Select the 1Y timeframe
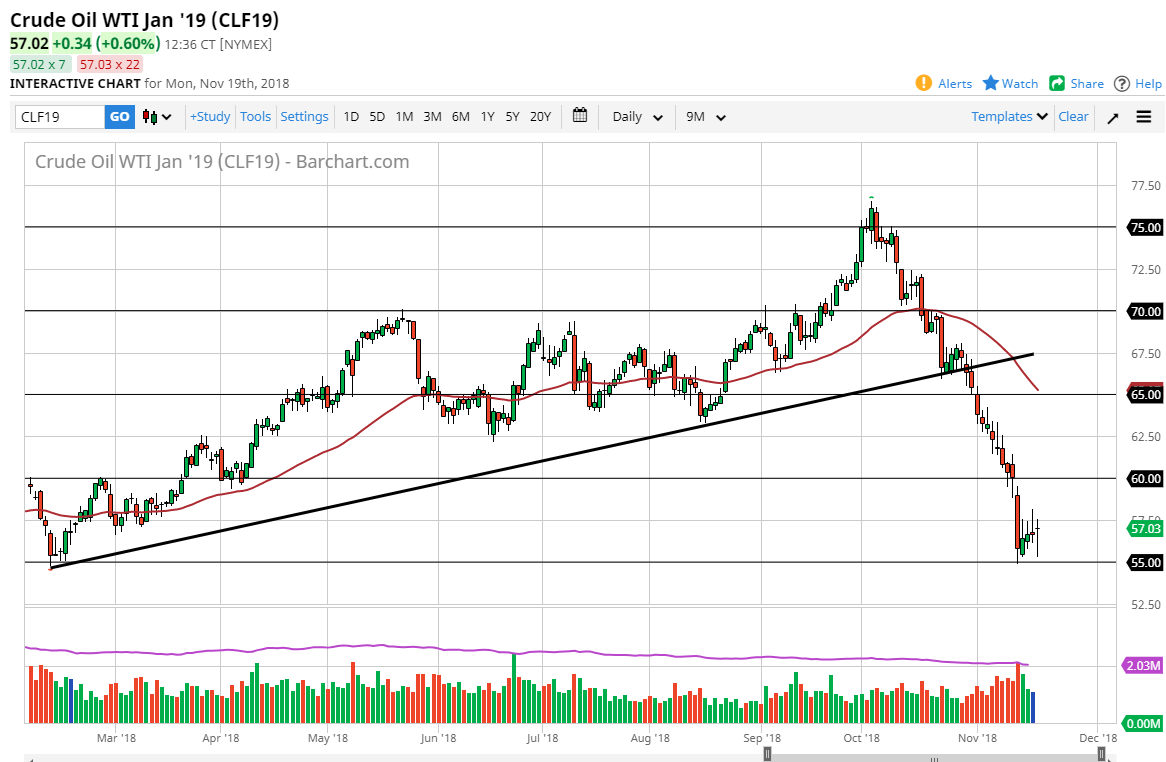This screenshot has height=762, width=1166. click(487, 116)
